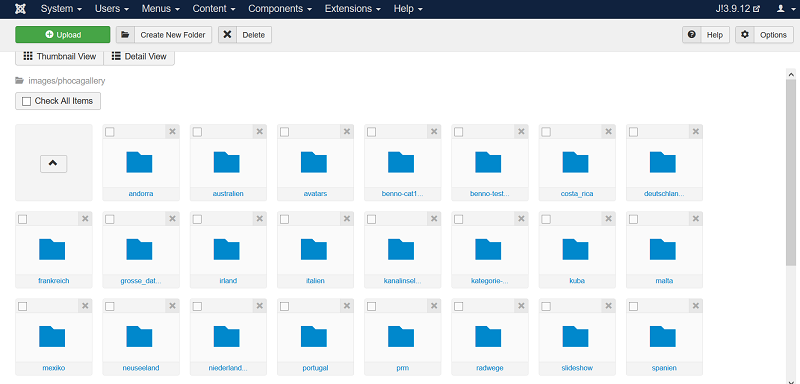This screenshot has width=800, height=384.
Task: Click the images/phocagallery path text
Action: tap(67, 81)
